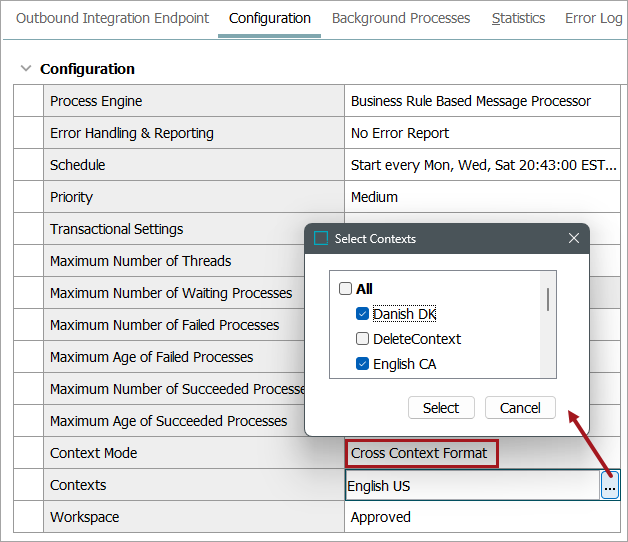Click the context list vertical scrollbar
This screenshot has width=628, height=542.
(548, 298)
